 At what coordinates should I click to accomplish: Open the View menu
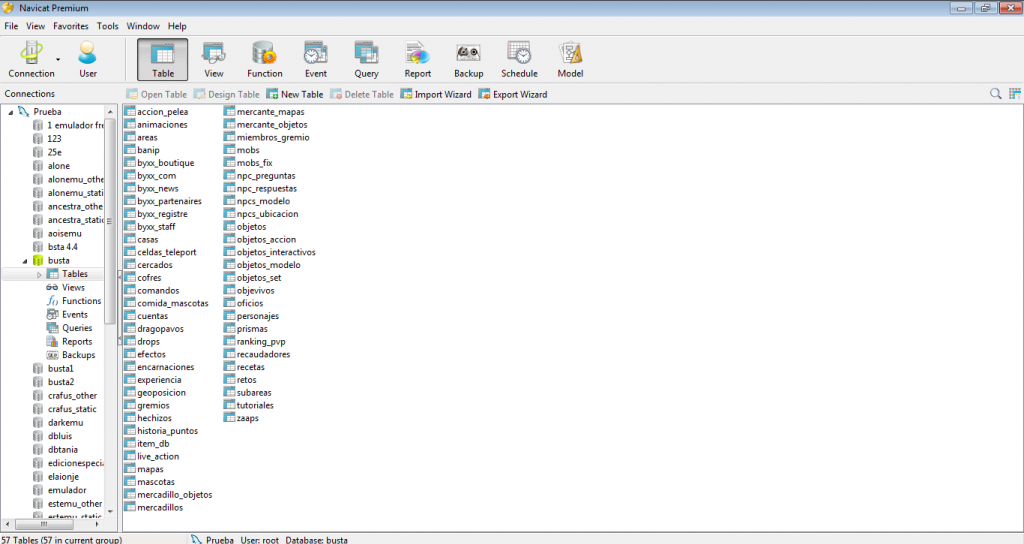tap(35, 26)
